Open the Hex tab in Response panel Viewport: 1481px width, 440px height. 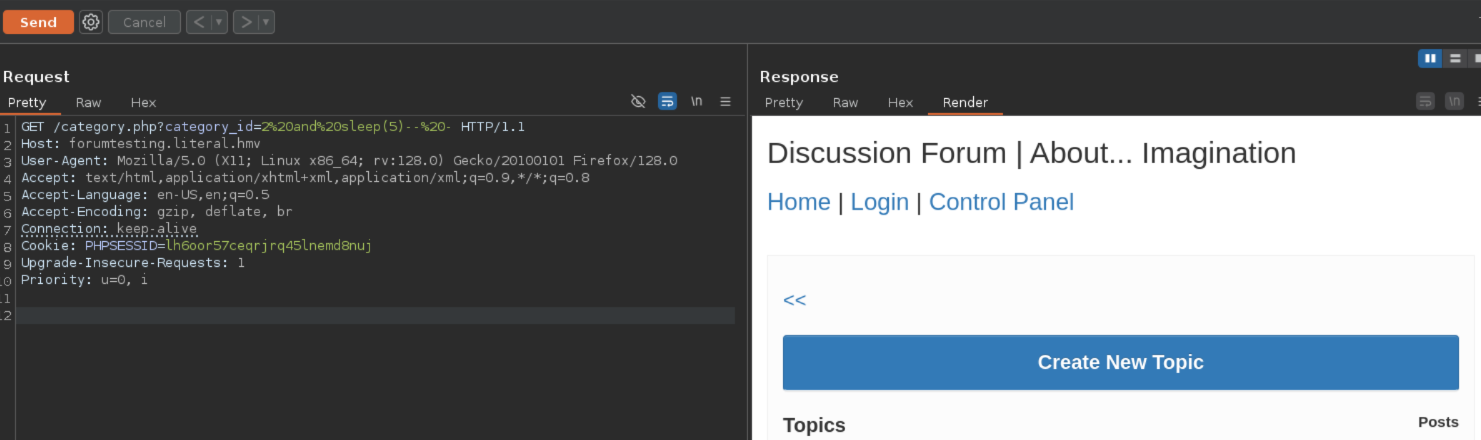click(x=900, y=102)
